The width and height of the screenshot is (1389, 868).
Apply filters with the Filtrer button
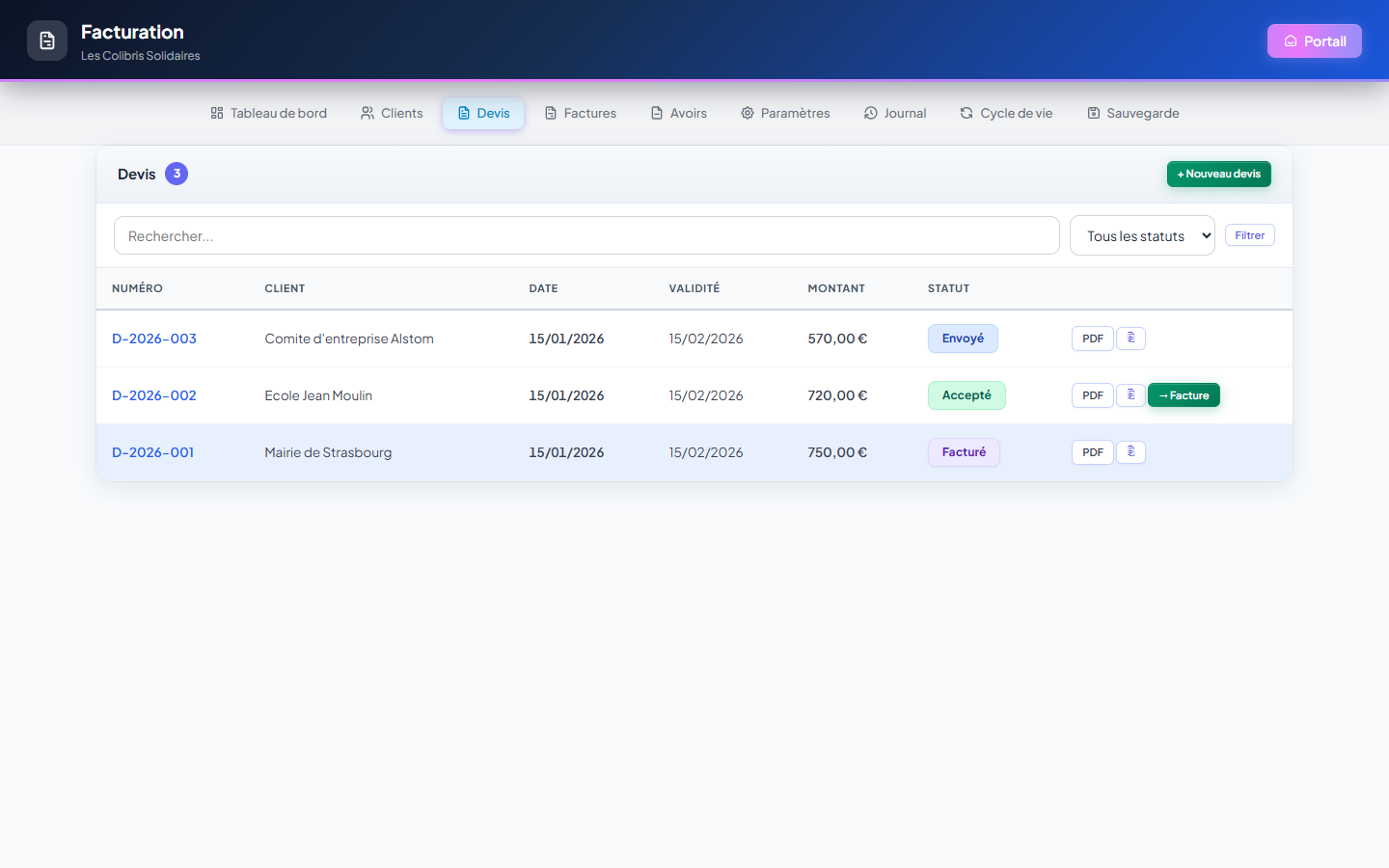coord(1250,235)
